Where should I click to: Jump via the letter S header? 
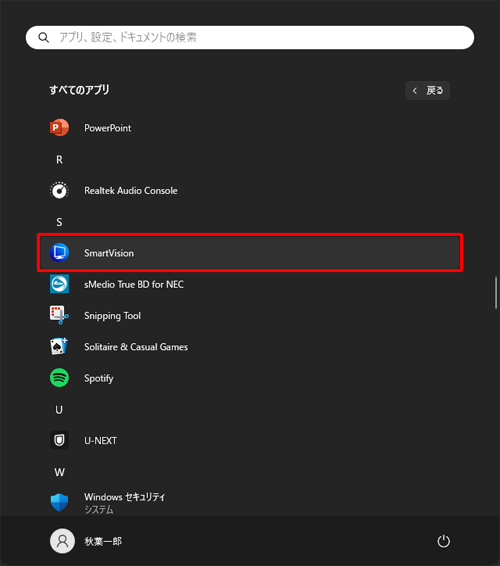tap(59, 222)
